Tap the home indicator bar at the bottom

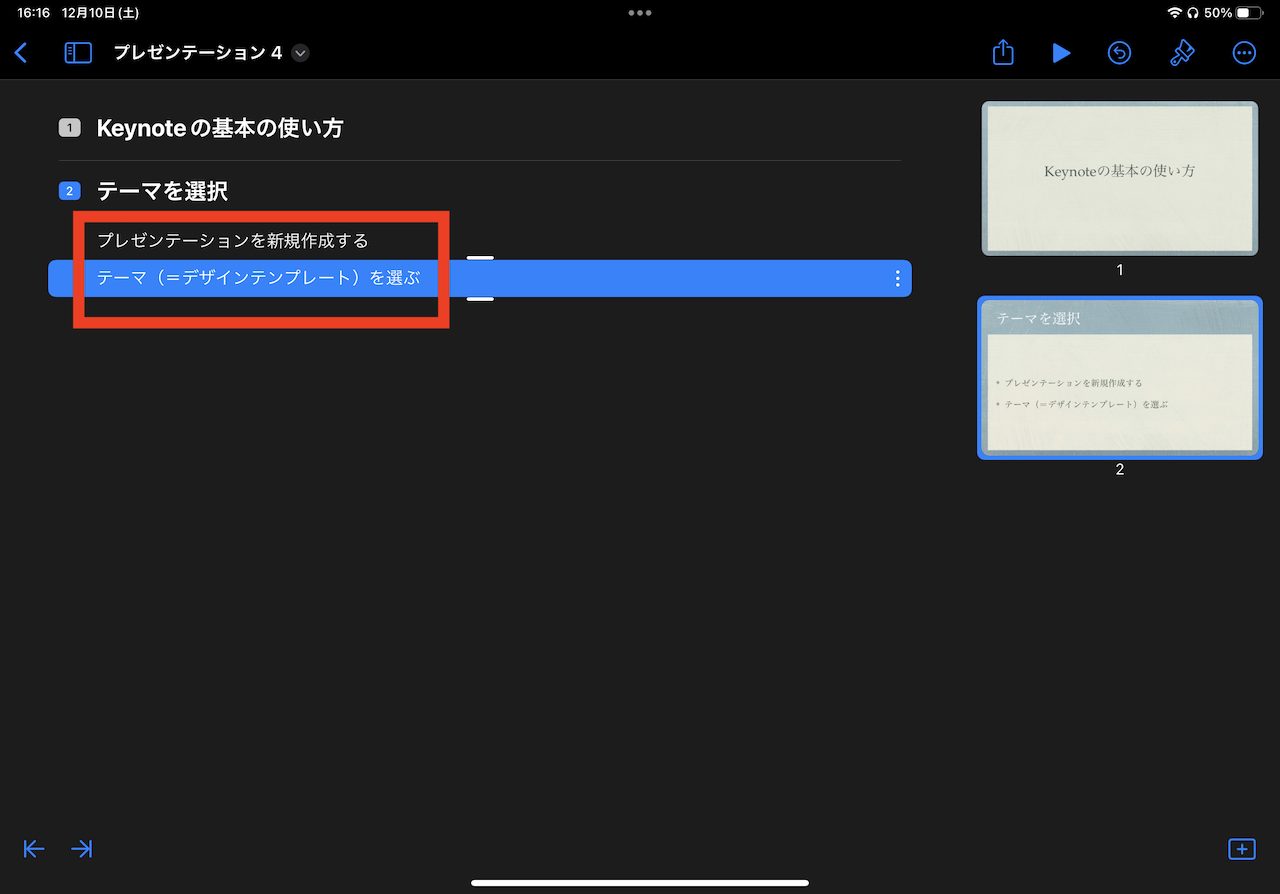(x=640, y=883)
